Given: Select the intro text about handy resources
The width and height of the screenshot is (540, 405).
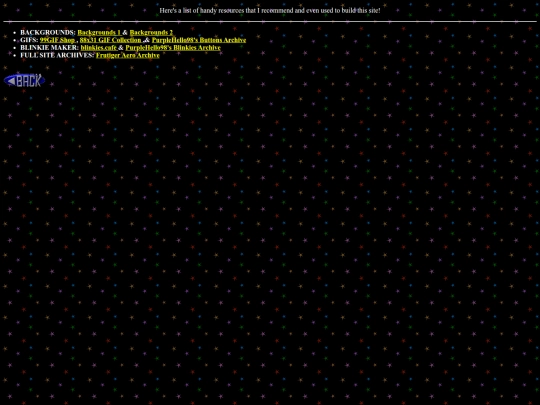Looking at the screenshot, I should coord(270,11).
